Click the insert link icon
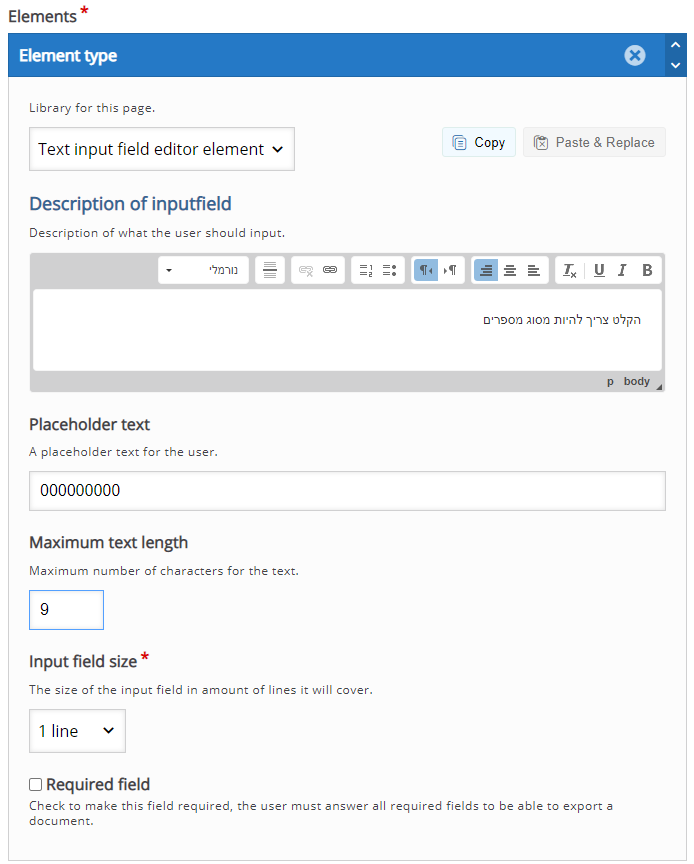Viewport: 694px width, 864px height. tap(330, 270)
